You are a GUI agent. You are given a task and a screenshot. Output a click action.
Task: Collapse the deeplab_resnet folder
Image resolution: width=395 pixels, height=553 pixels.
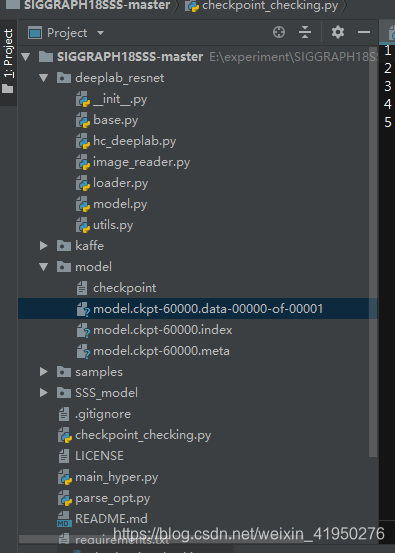click(44, 78)
